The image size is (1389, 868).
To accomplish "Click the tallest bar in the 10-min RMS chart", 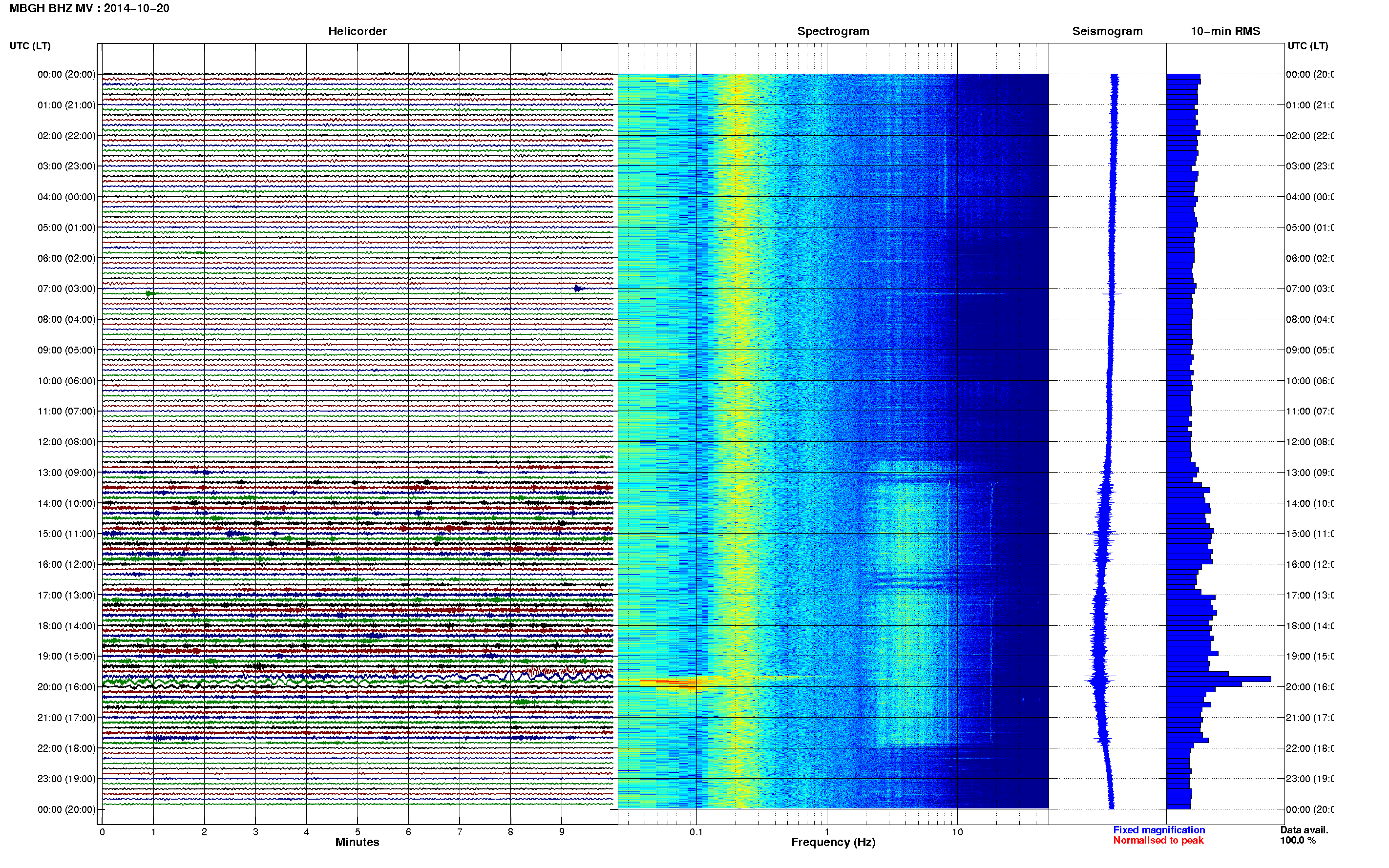I will click(1219, 679).
